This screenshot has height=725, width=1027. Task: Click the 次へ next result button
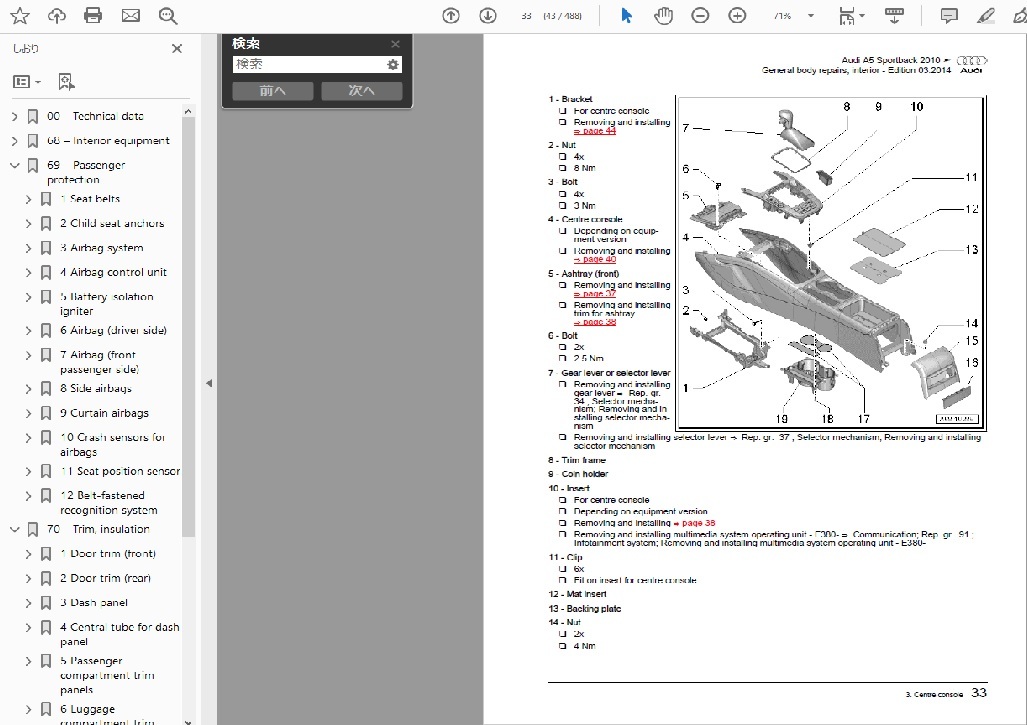tap(362, 90)
